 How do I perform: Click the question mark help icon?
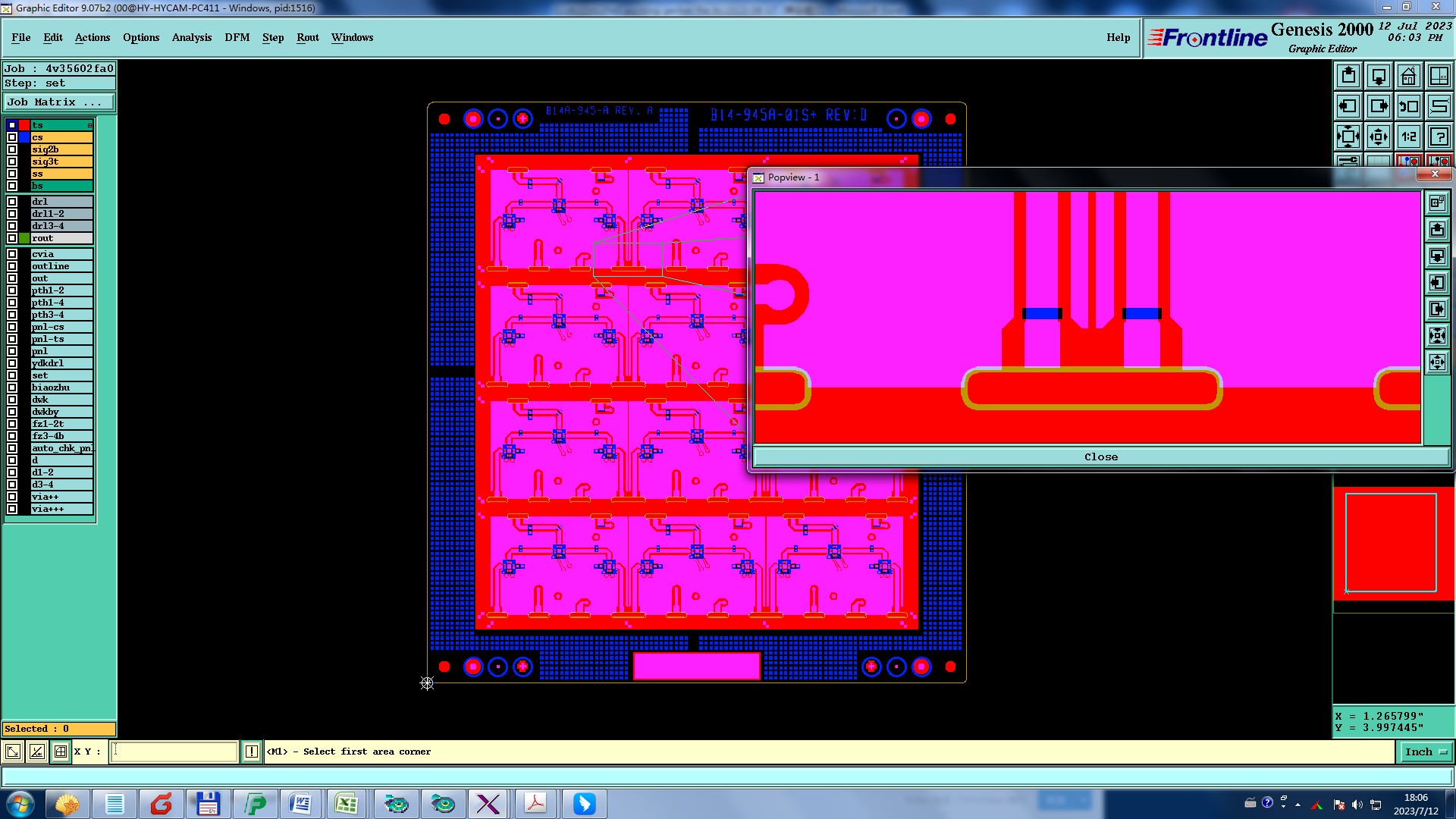[1439, 136]
